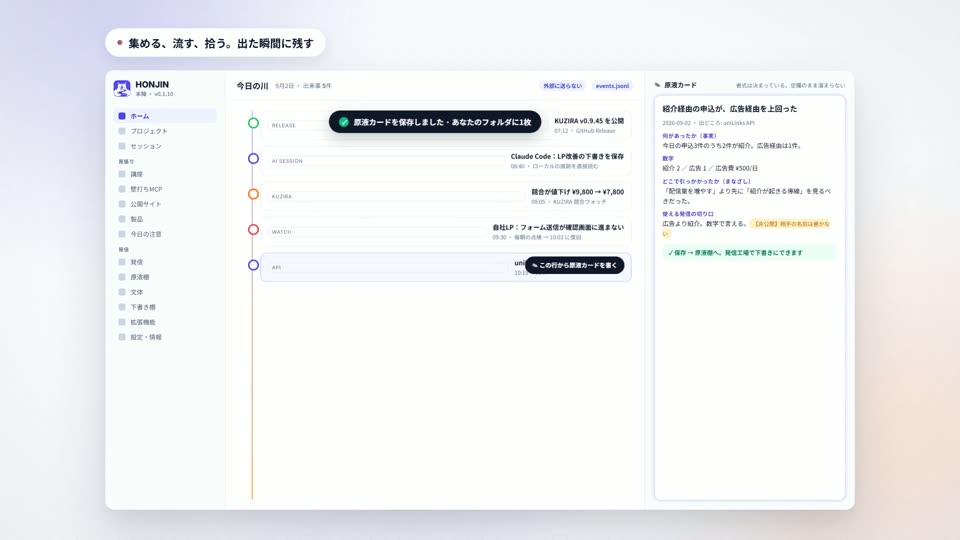Click the square icon beside 発信
960x540 pixels.
(x=122, y=262)
